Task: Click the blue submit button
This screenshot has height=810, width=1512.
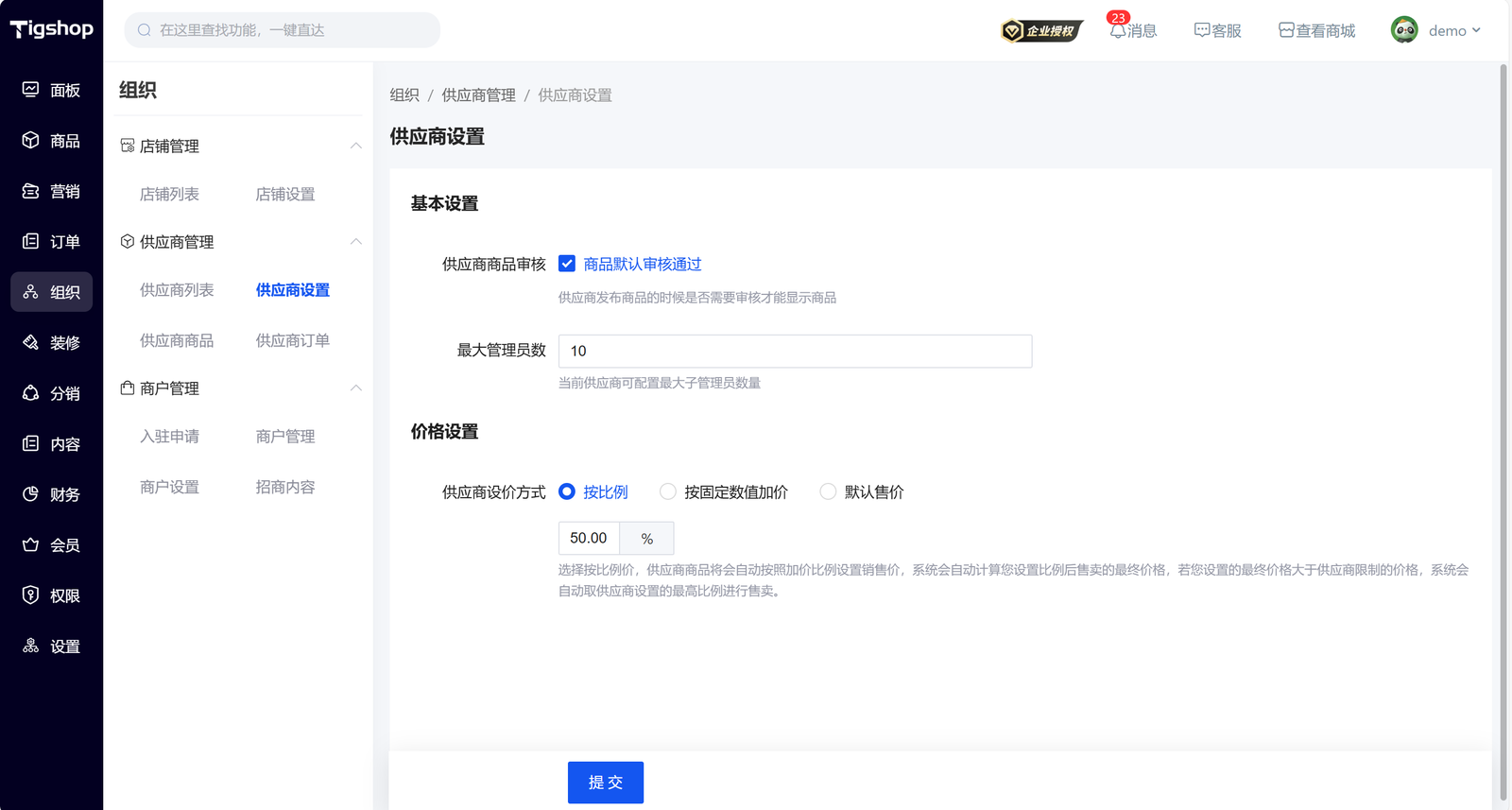Action: (x=605, y=783)
